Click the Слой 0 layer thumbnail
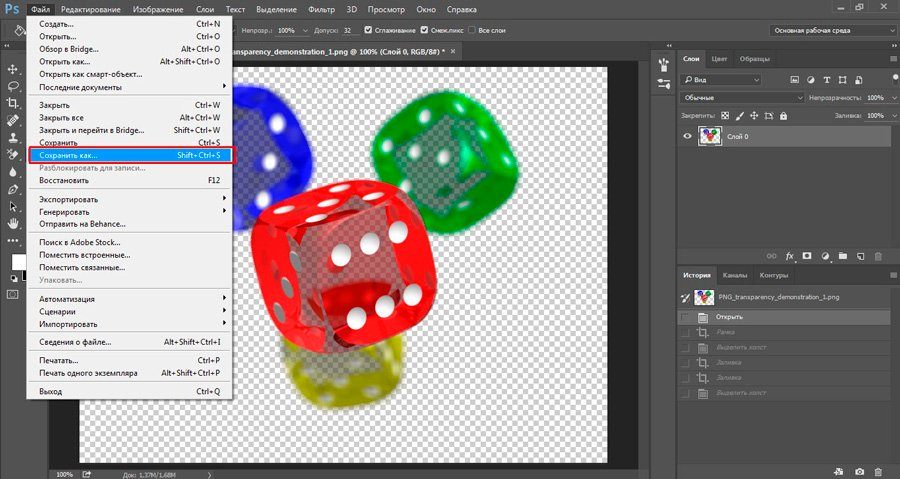Screen dimensions: 900x479 coord(710,137)
